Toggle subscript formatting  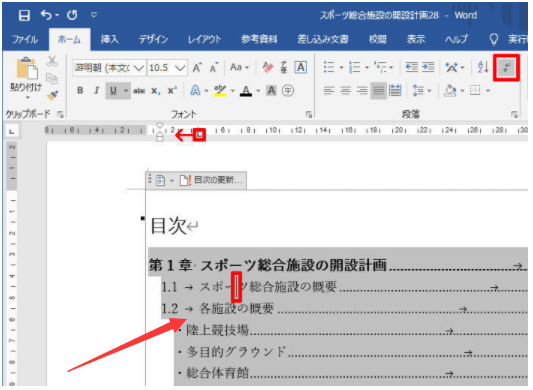click(x=156, y=91)
